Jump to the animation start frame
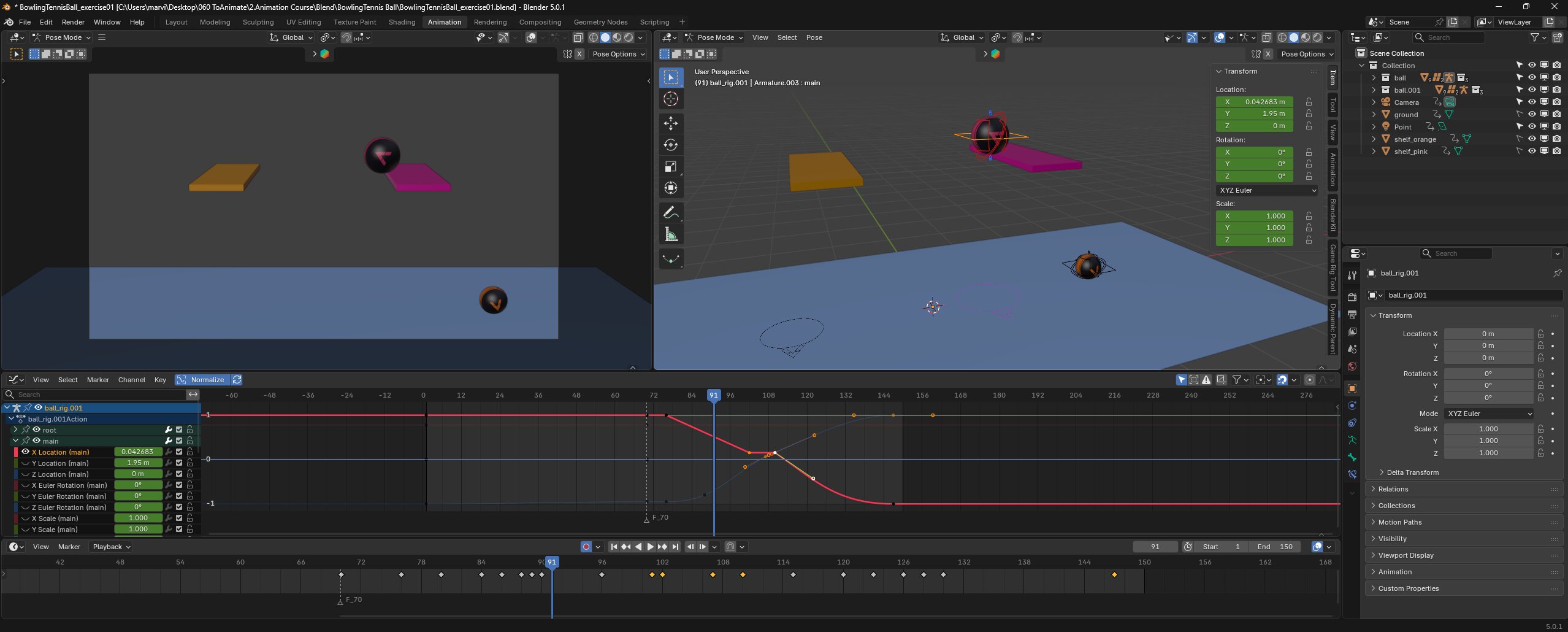This screenshot has height=632, width=1568. pyautogui.click(x=613, y=547)
